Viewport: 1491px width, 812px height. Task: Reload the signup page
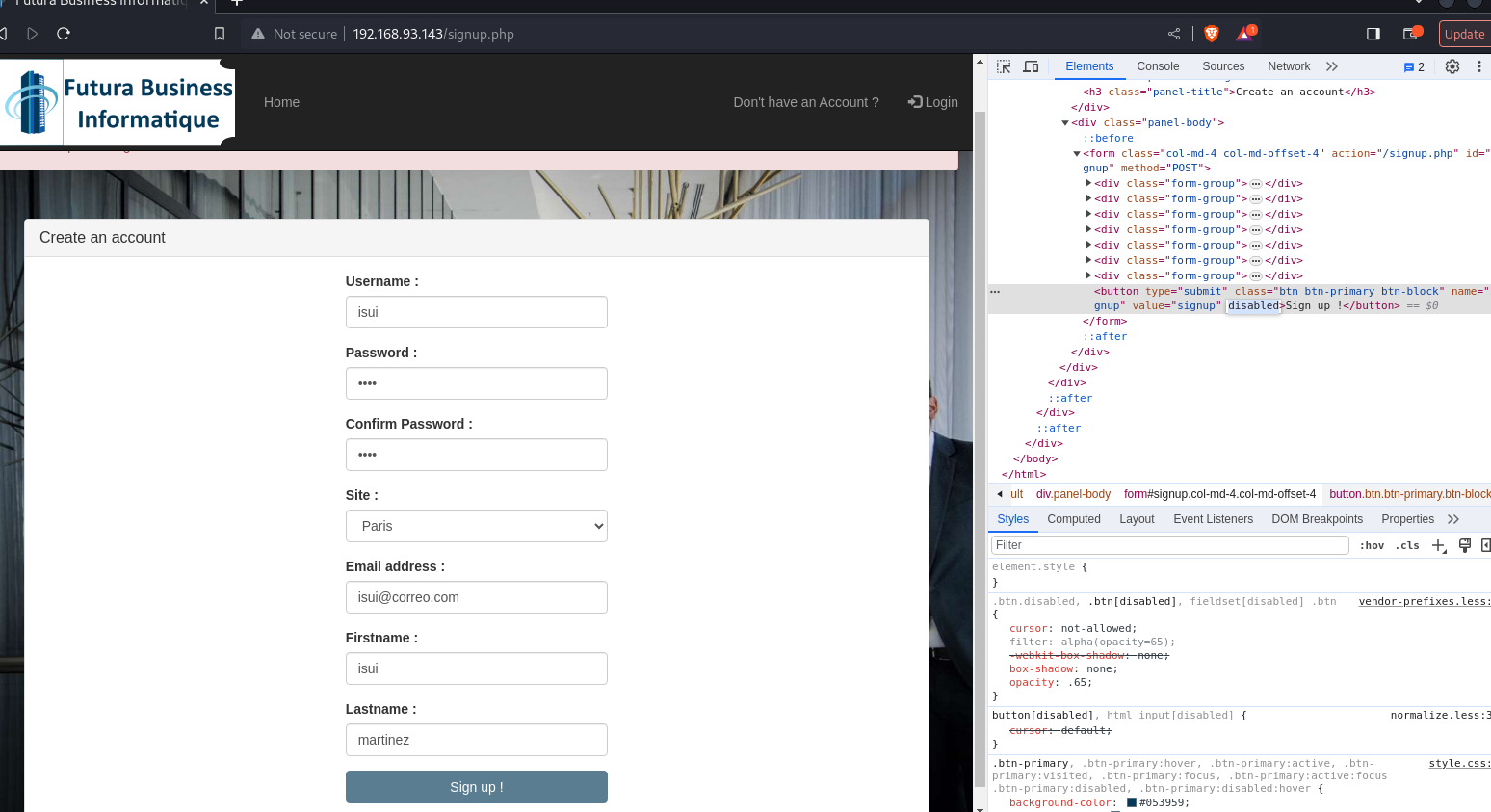point(64,34)
